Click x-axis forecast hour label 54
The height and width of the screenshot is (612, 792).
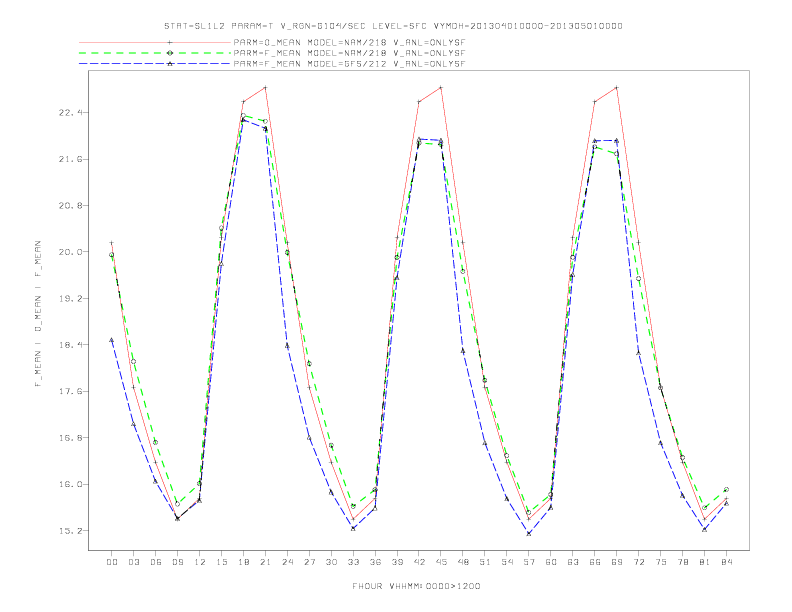[507, 562]
